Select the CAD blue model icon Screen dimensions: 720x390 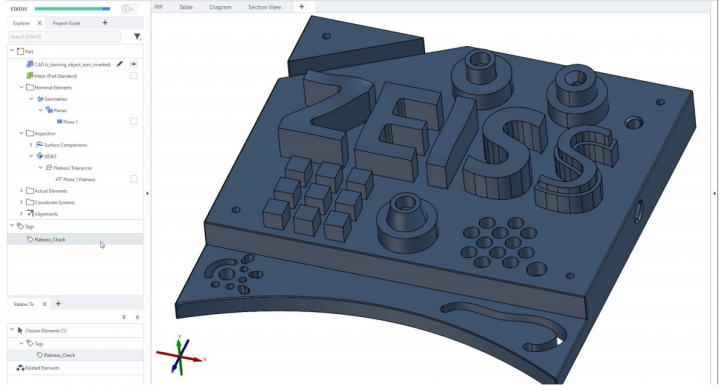30,64
